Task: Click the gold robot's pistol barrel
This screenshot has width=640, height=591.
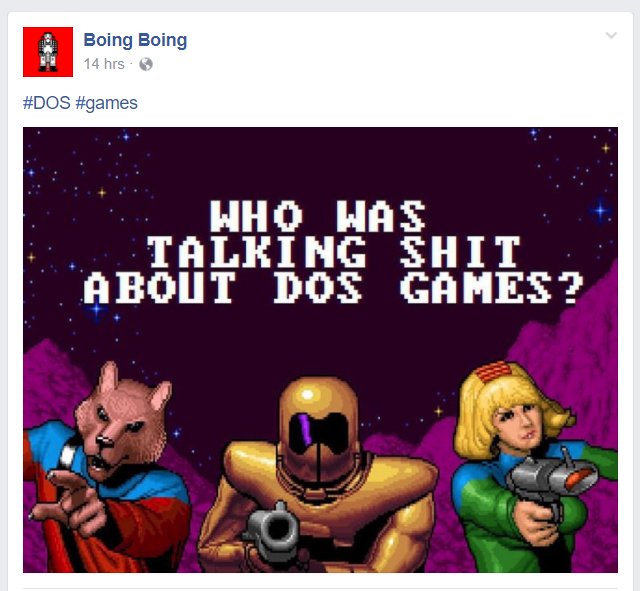Action: [x=274, y=529]
